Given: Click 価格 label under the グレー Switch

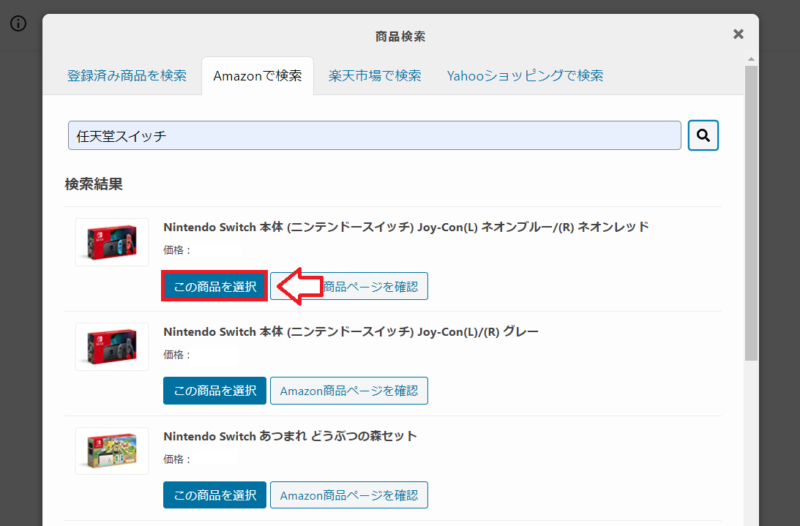Looking at the screenshot, I should [177, 355].
